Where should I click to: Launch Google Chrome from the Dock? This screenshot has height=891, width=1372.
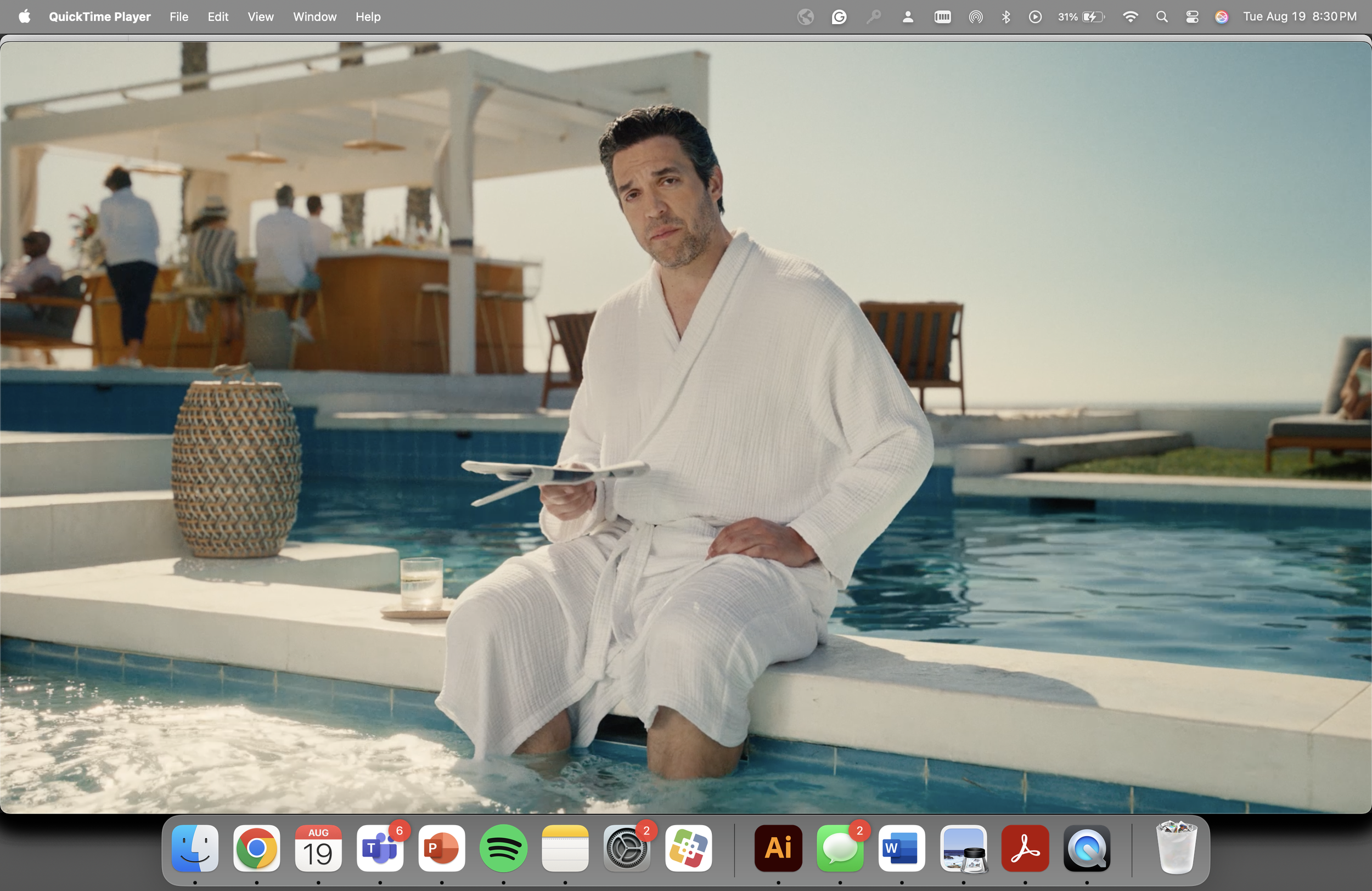(x=256, y=848)
